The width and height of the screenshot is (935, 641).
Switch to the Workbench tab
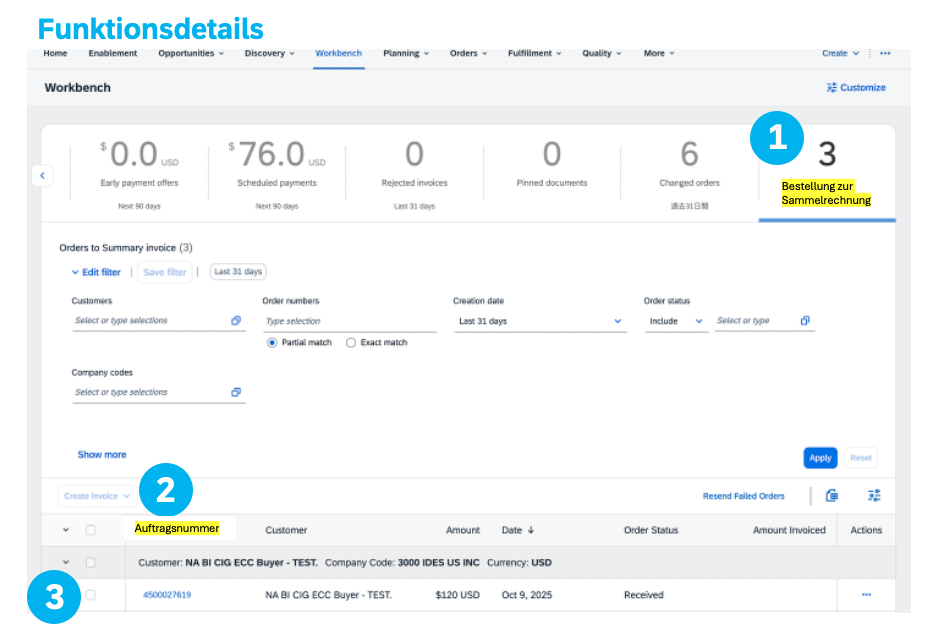pyautogui.click(x=338, y=54)
